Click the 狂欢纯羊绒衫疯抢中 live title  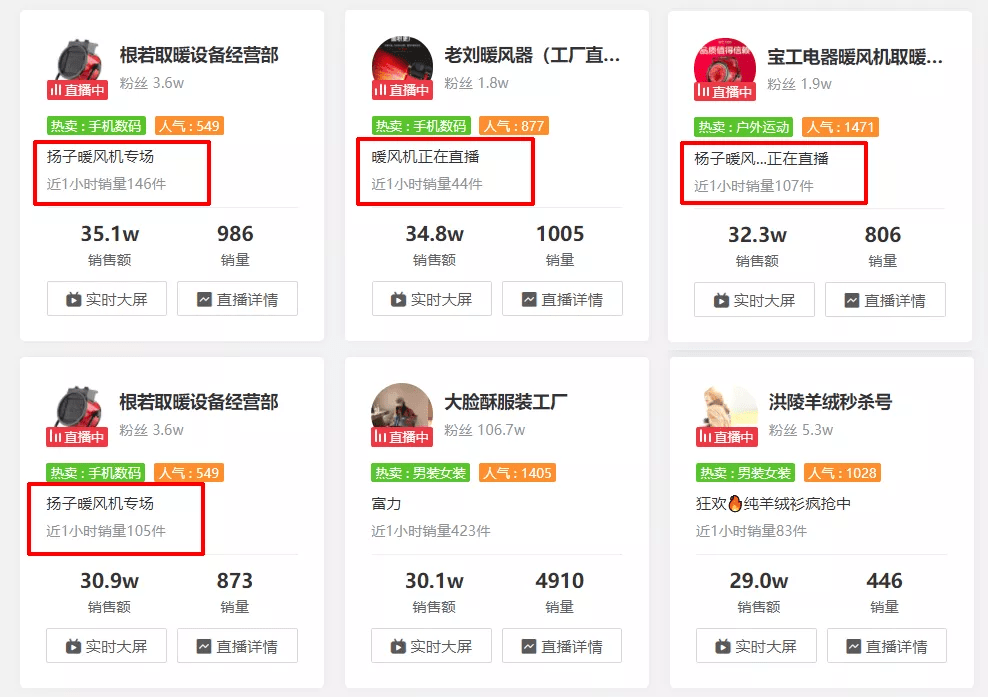click(x=773, y=504)
